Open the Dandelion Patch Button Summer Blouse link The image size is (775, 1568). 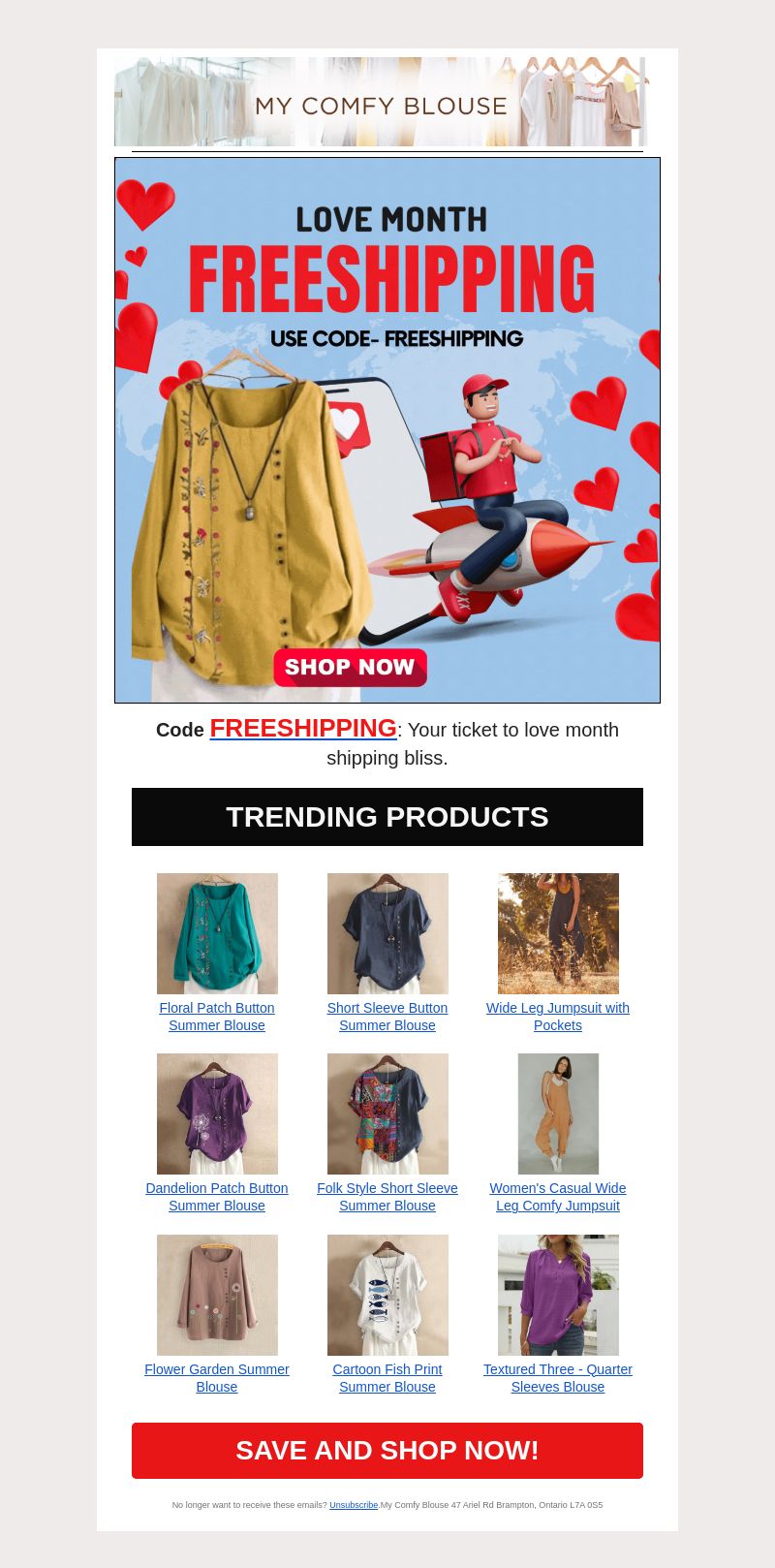click(217, 1197)
